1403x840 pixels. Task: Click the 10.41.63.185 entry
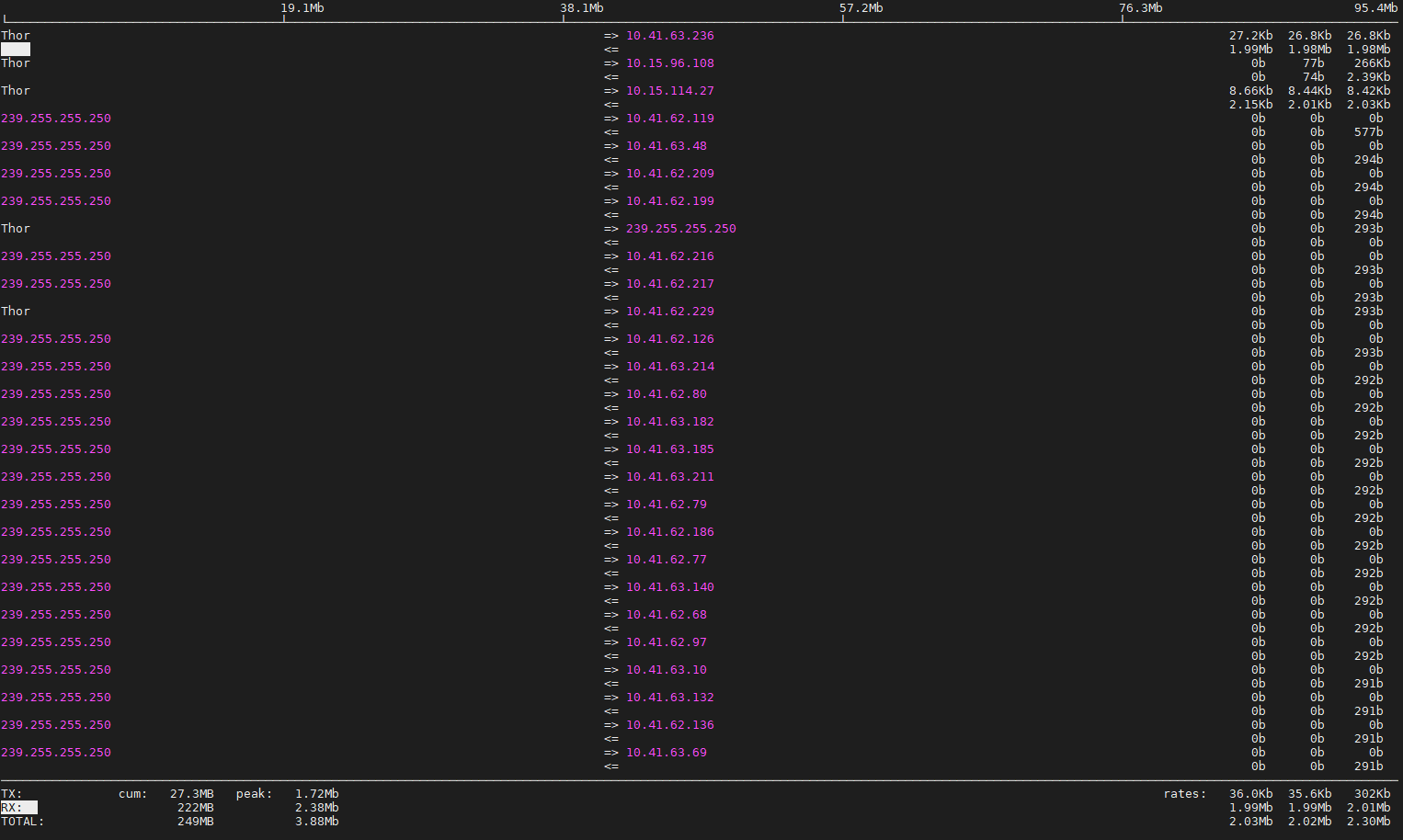[670, 449]
